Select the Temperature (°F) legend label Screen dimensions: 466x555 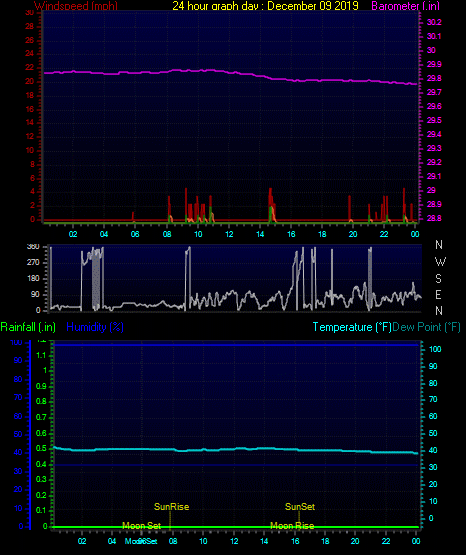tap(352, 327)
